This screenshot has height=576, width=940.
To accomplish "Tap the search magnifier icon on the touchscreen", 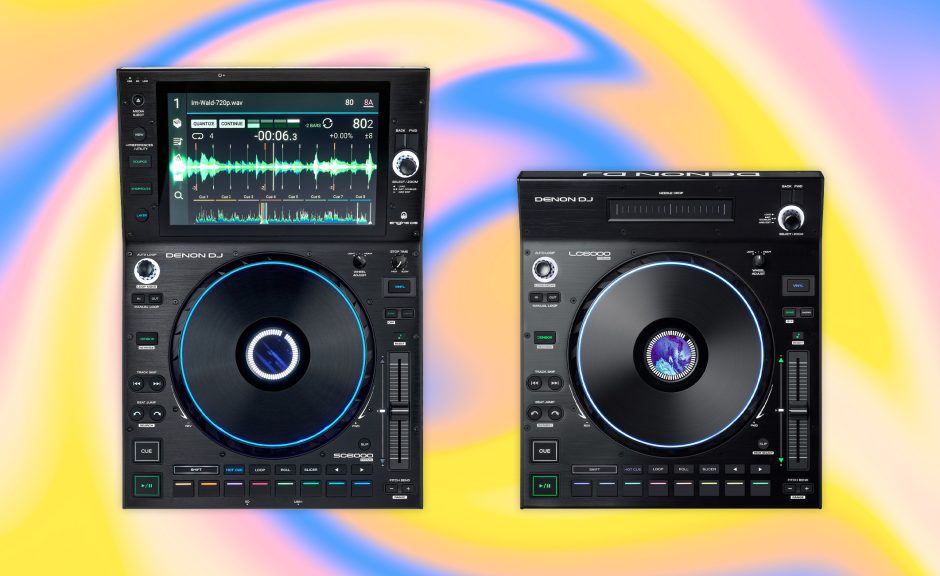I will tap(176, 195).
